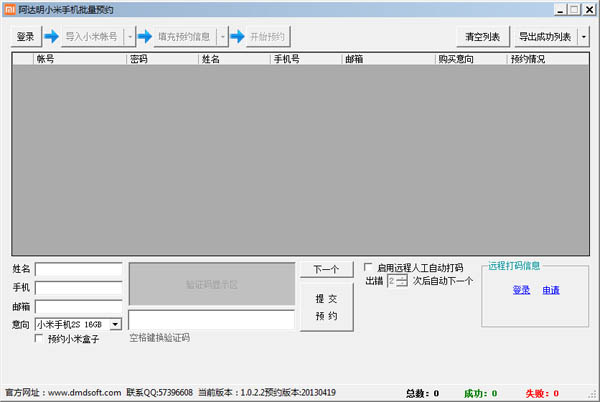Click the Xiaomi MI icon in title bar
Image resolution: width=600 pixels, height=402 pixels.
pyautogui.click(x=9, y=9)
